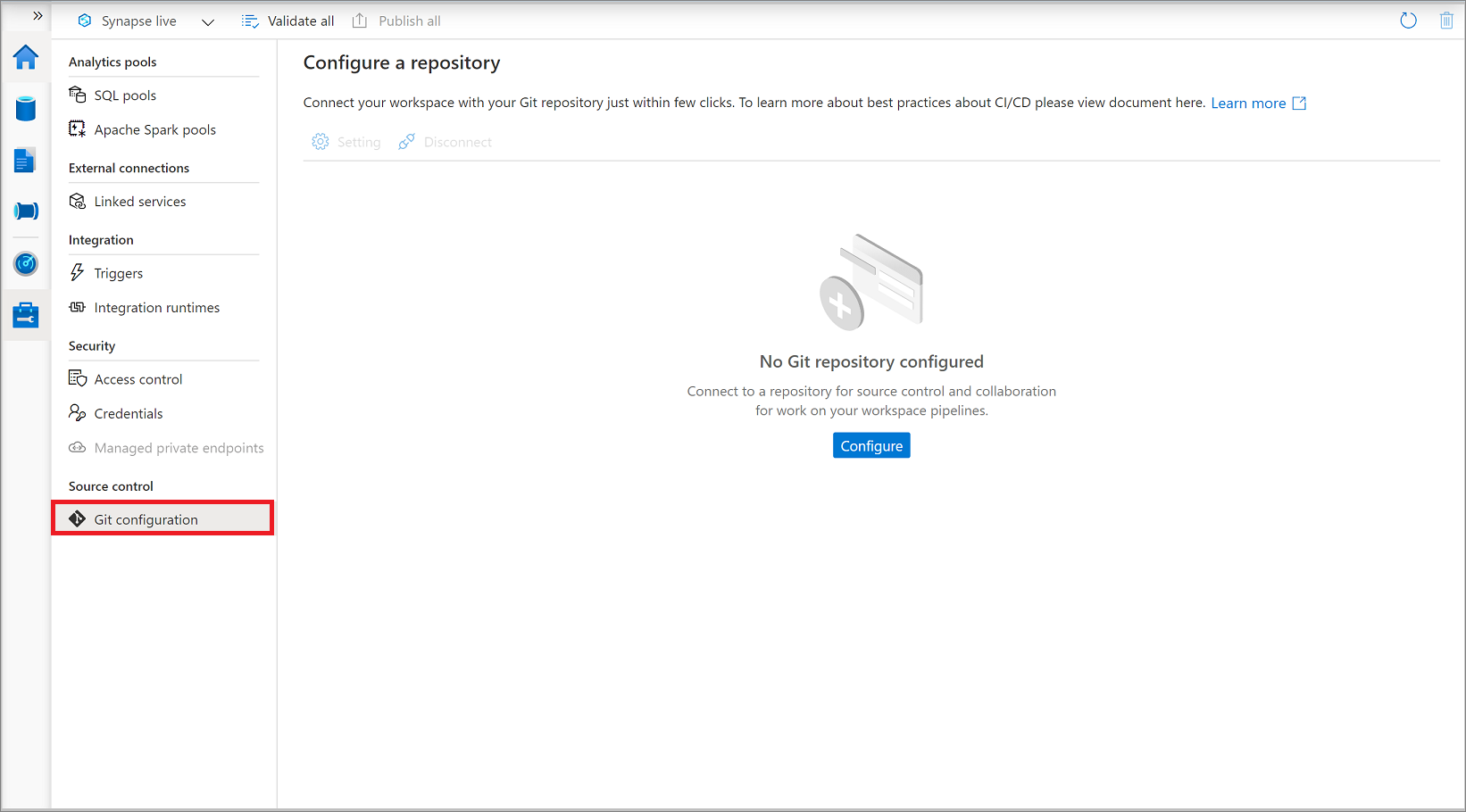Refresh the workspace with the refresh icon
This screenshot has height=812, width=1466.
point(1408,20)
